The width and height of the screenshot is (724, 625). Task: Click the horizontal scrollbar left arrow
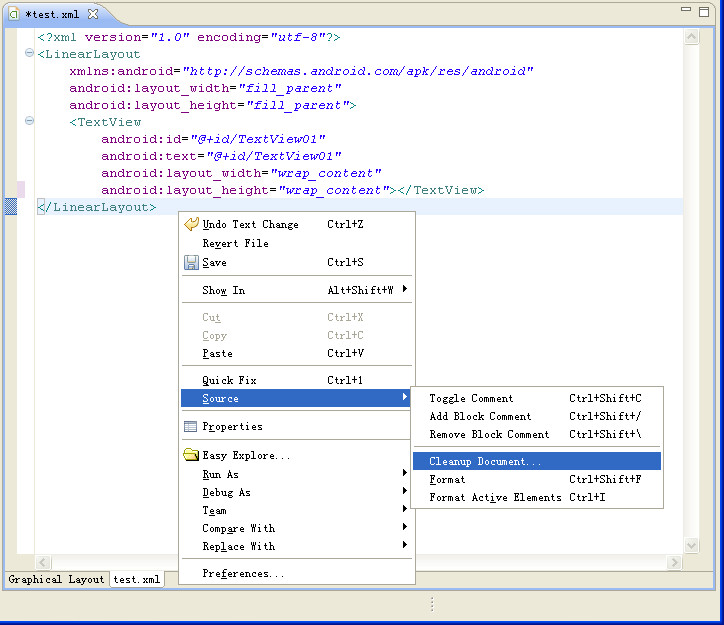click(43, 562)
